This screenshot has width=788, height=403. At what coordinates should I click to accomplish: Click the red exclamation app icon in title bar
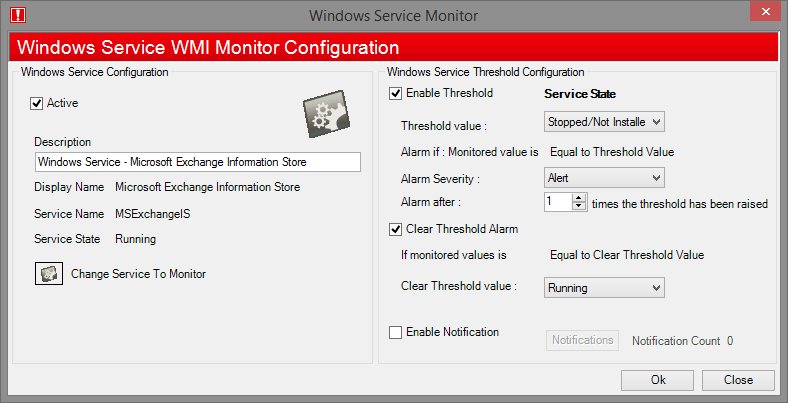[18, 15]
